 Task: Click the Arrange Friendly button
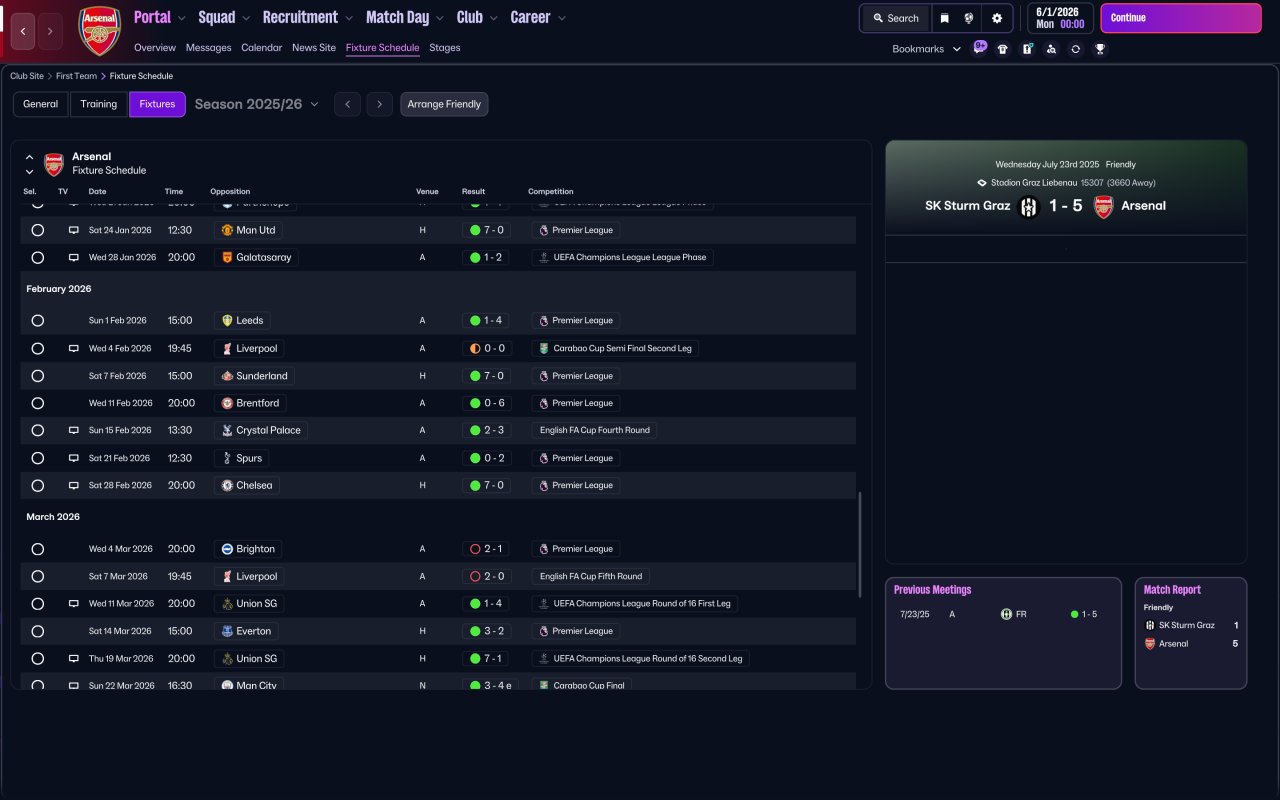444,104
